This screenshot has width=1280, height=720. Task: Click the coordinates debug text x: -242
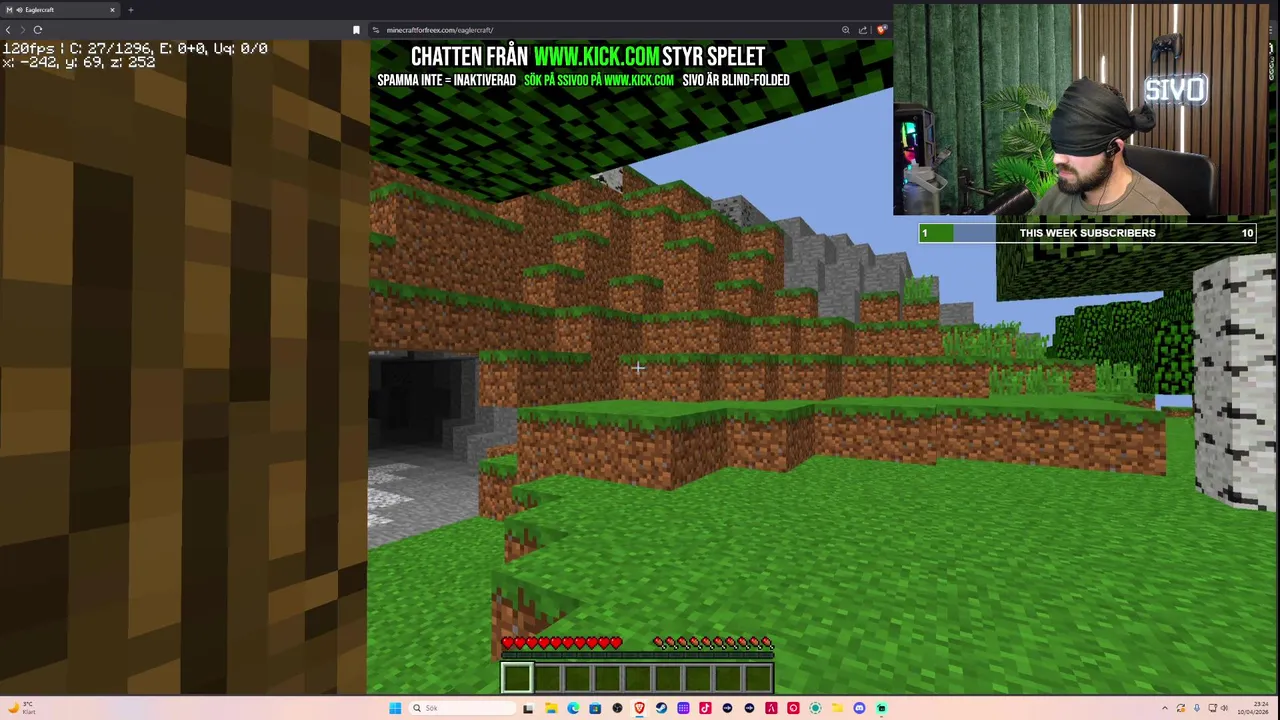(79, 62)
